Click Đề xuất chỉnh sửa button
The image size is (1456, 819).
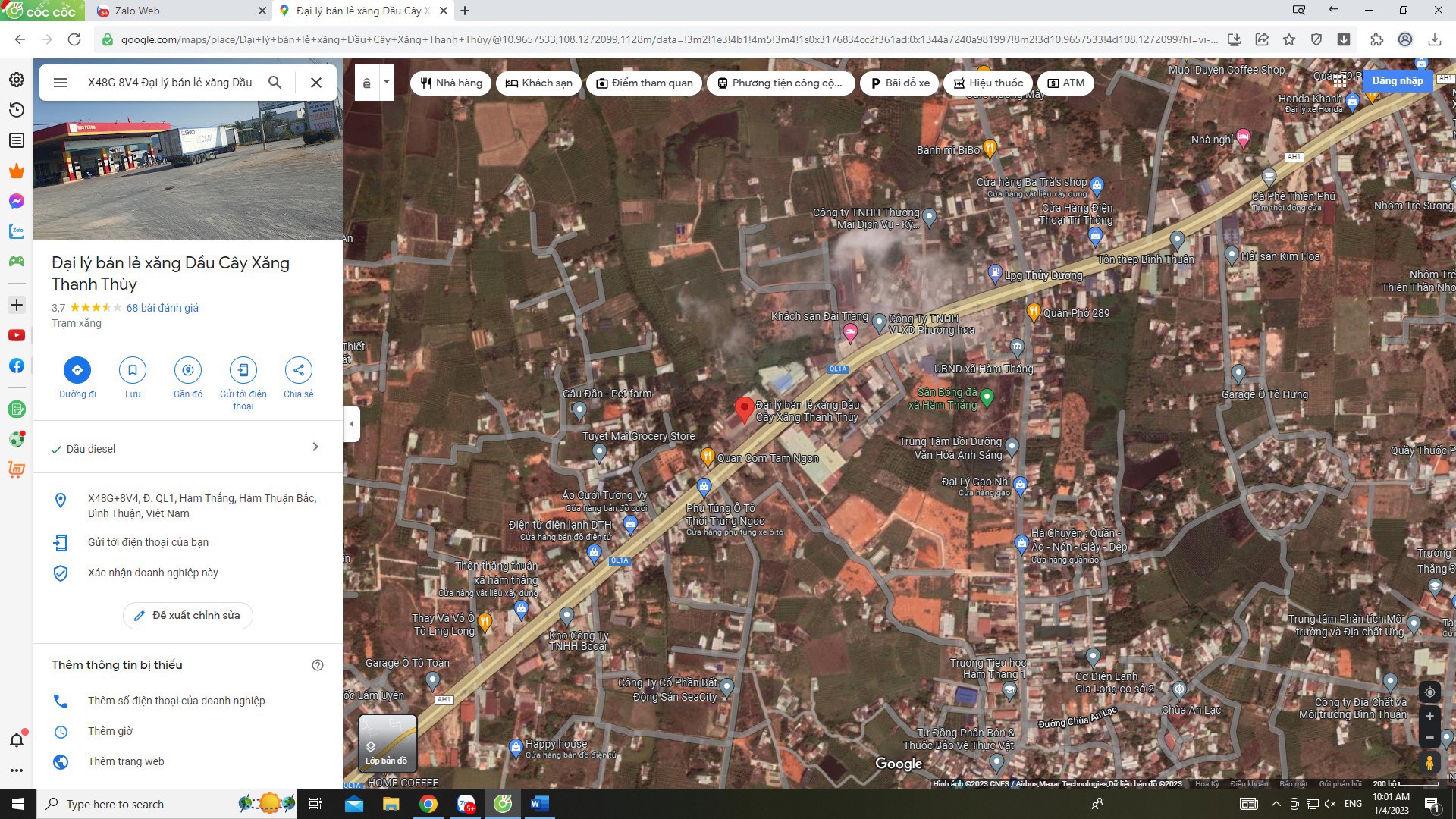[x=188, y=615]
